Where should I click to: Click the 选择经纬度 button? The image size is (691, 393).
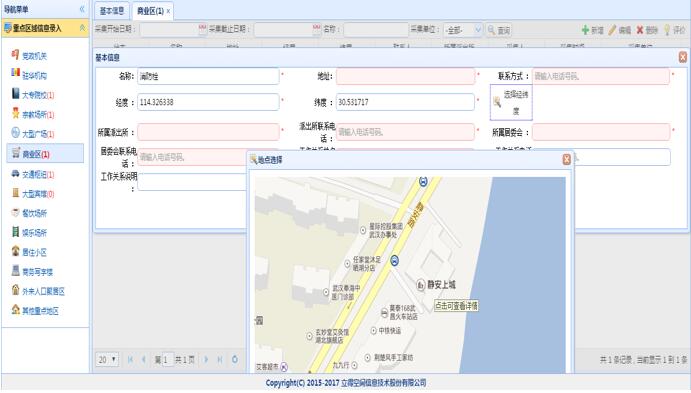511,103
